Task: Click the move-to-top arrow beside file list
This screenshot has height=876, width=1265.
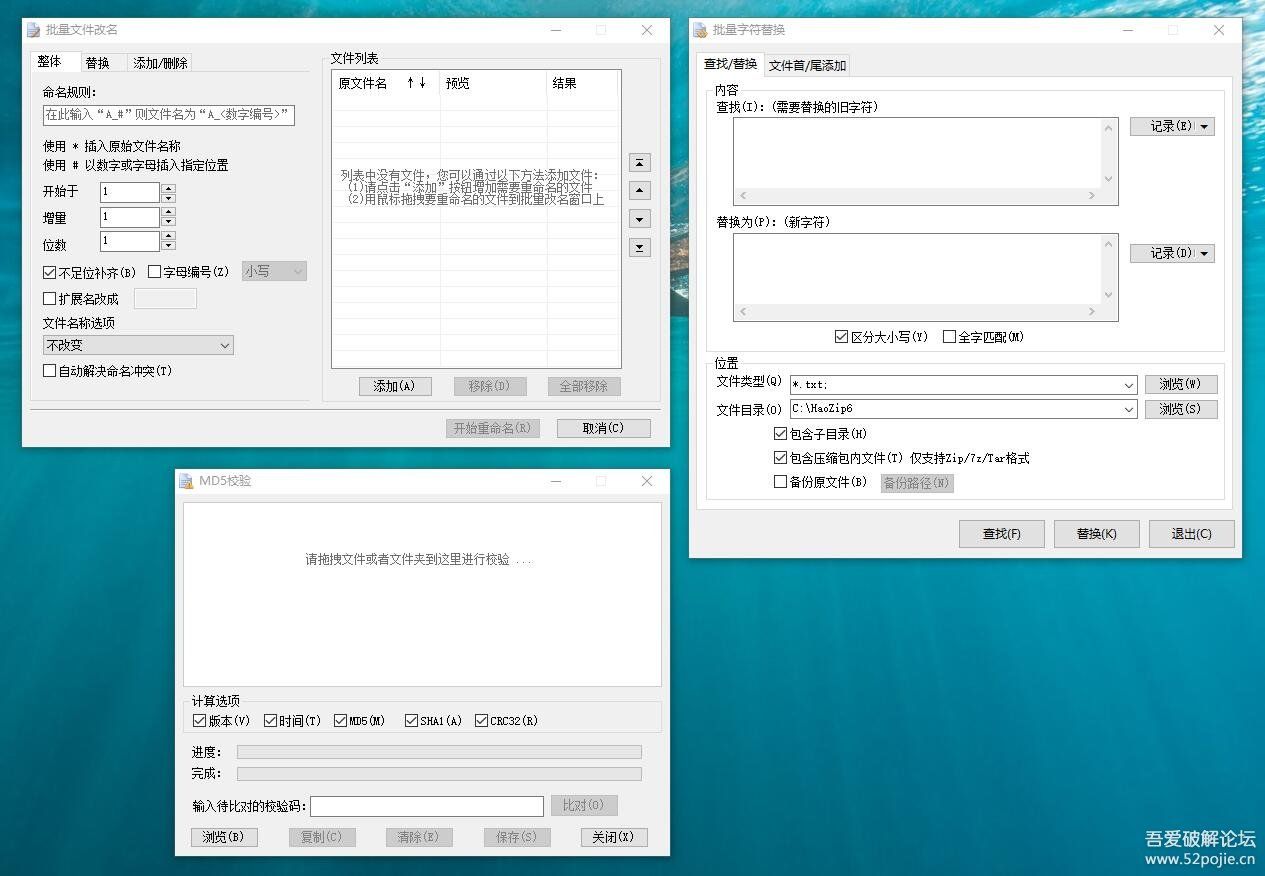Action: [x=640, y=162]
